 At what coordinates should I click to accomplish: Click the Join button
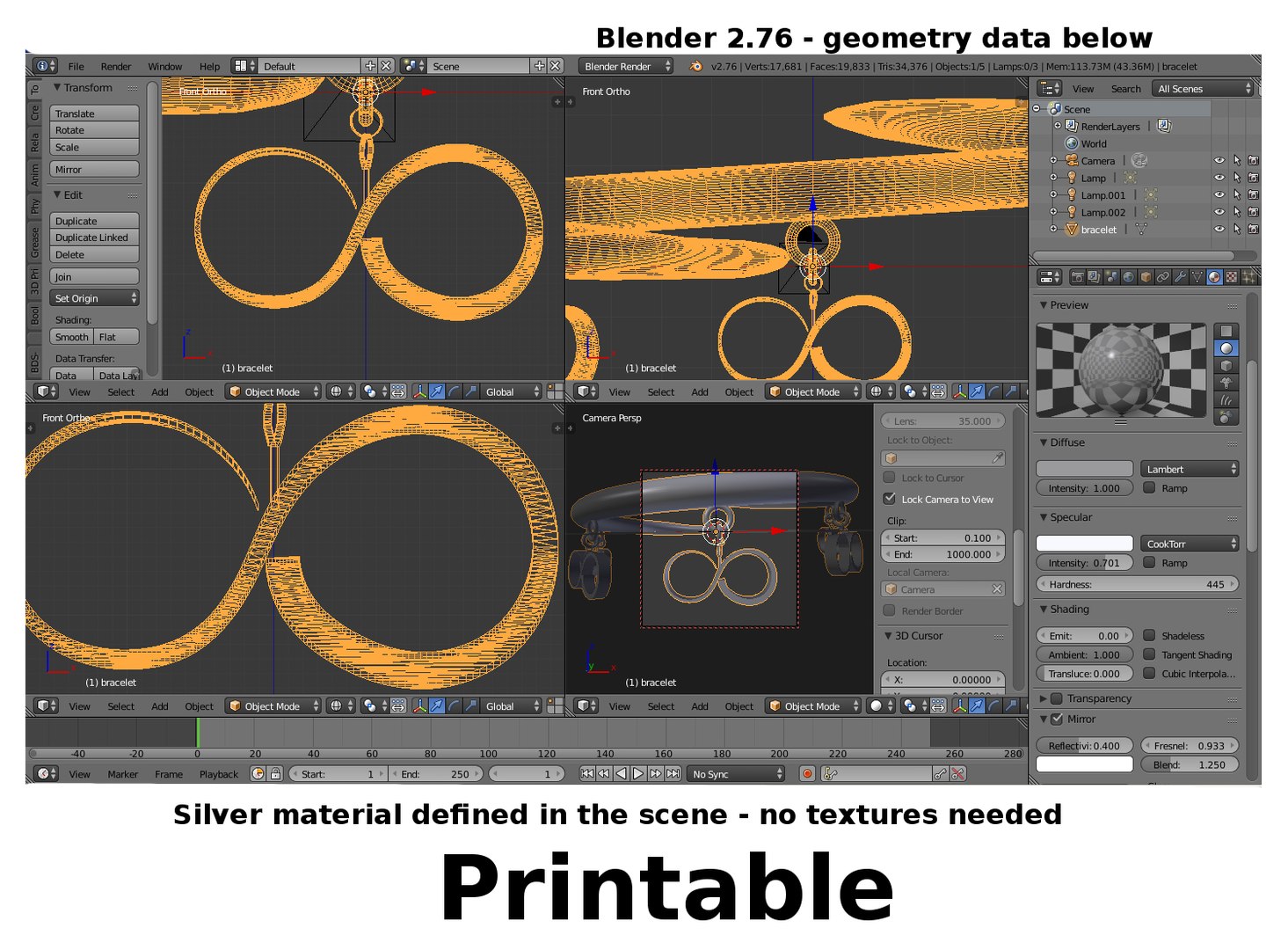(x=94, y=276)
